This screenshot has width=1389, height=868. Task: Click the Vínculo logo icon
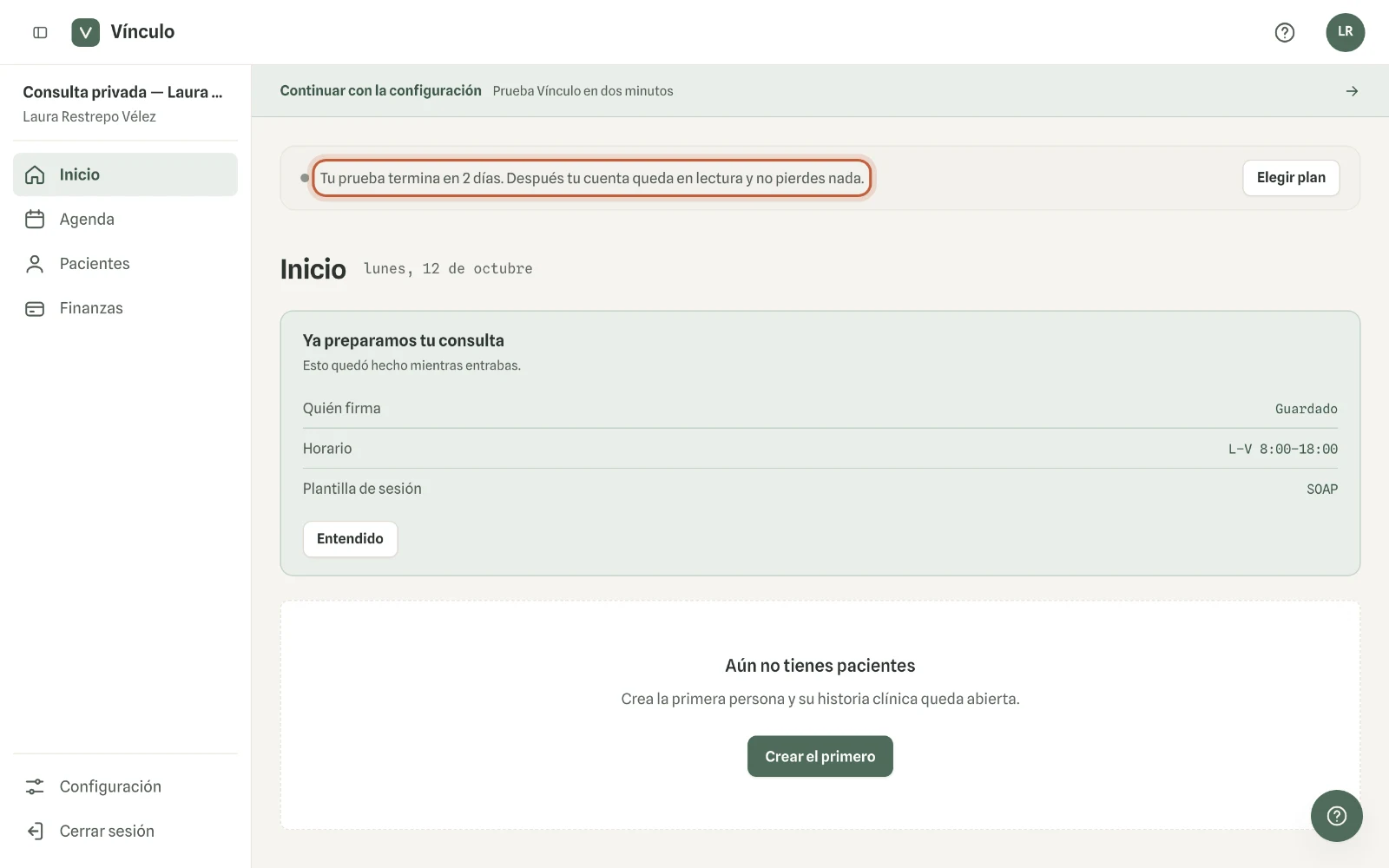point(85,32)
